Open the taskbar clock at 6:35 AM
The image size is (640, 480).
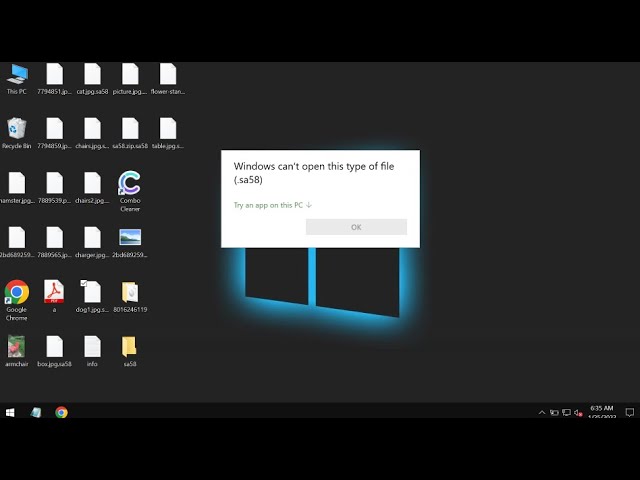(x=602, y=412)
